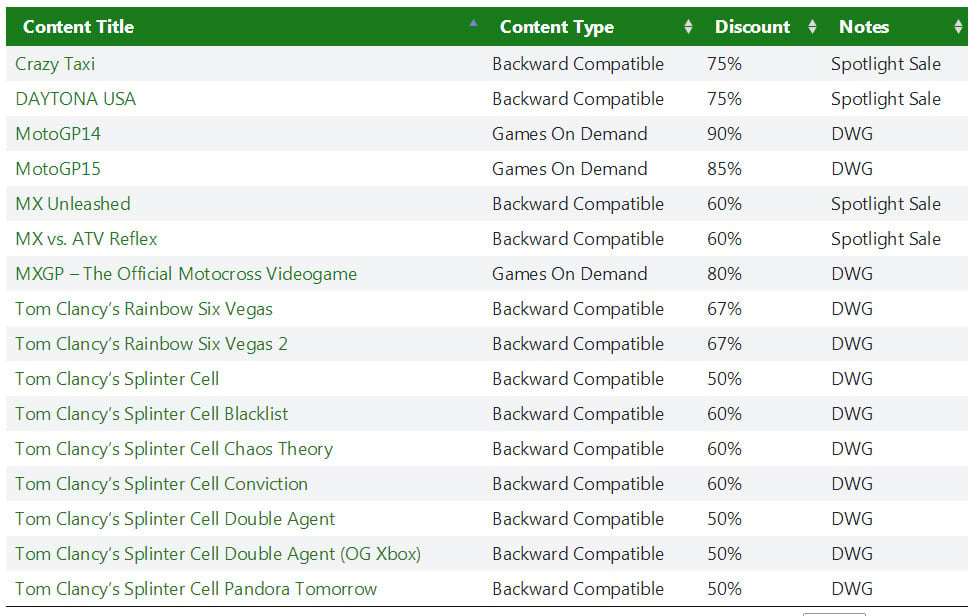Click the Content Title header text
Image resolution: width=980 pixels, height=616 pixels.
coord(78,27)
